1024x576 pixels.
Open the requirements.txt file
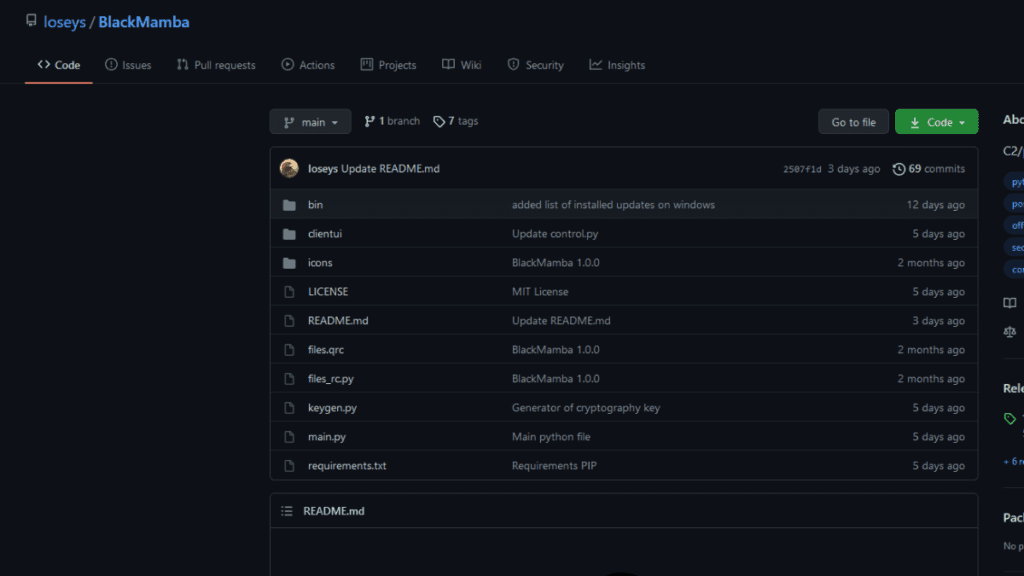(x=347, y=466)
